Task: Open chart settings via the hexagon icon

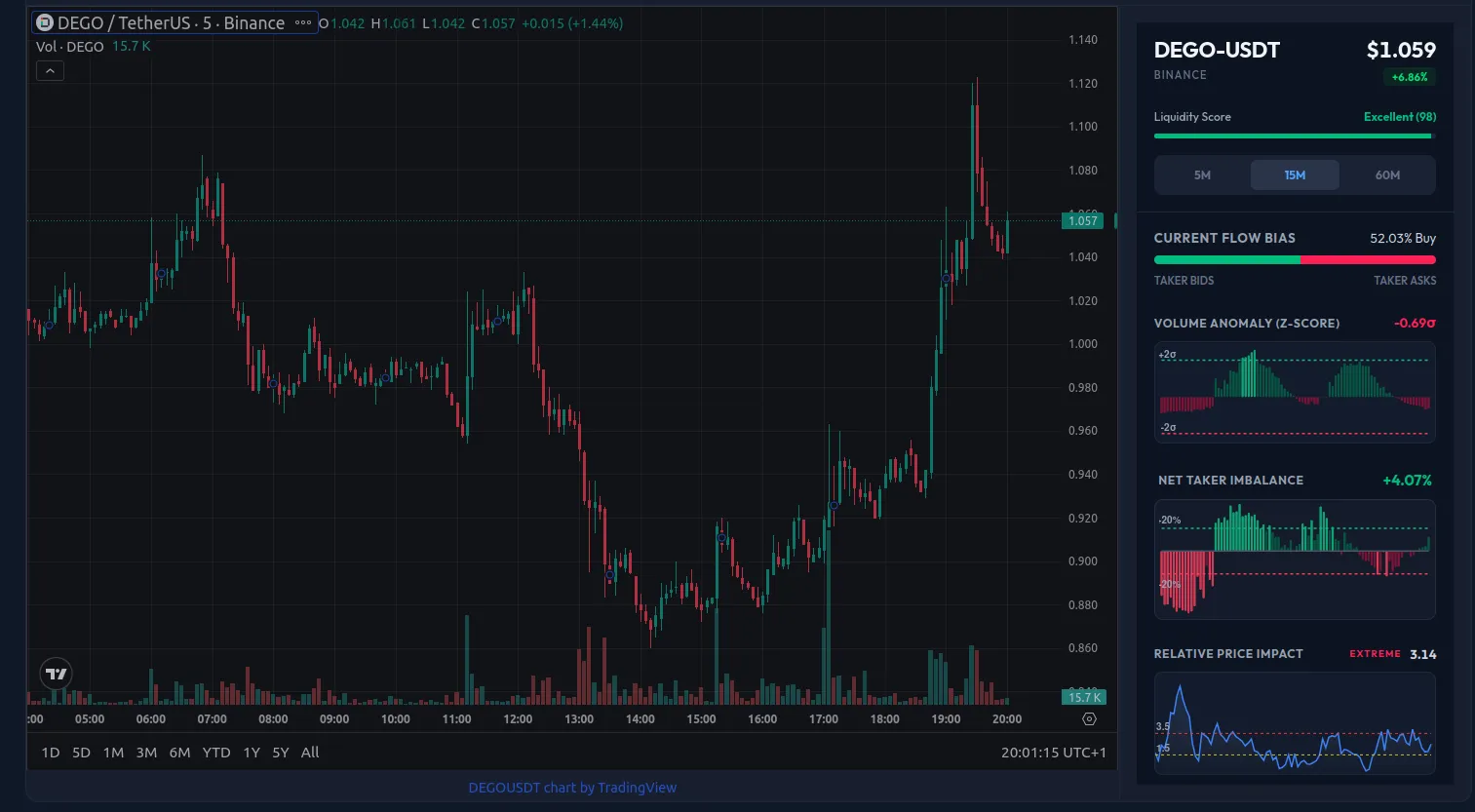Action: [x=1088, y=718]
